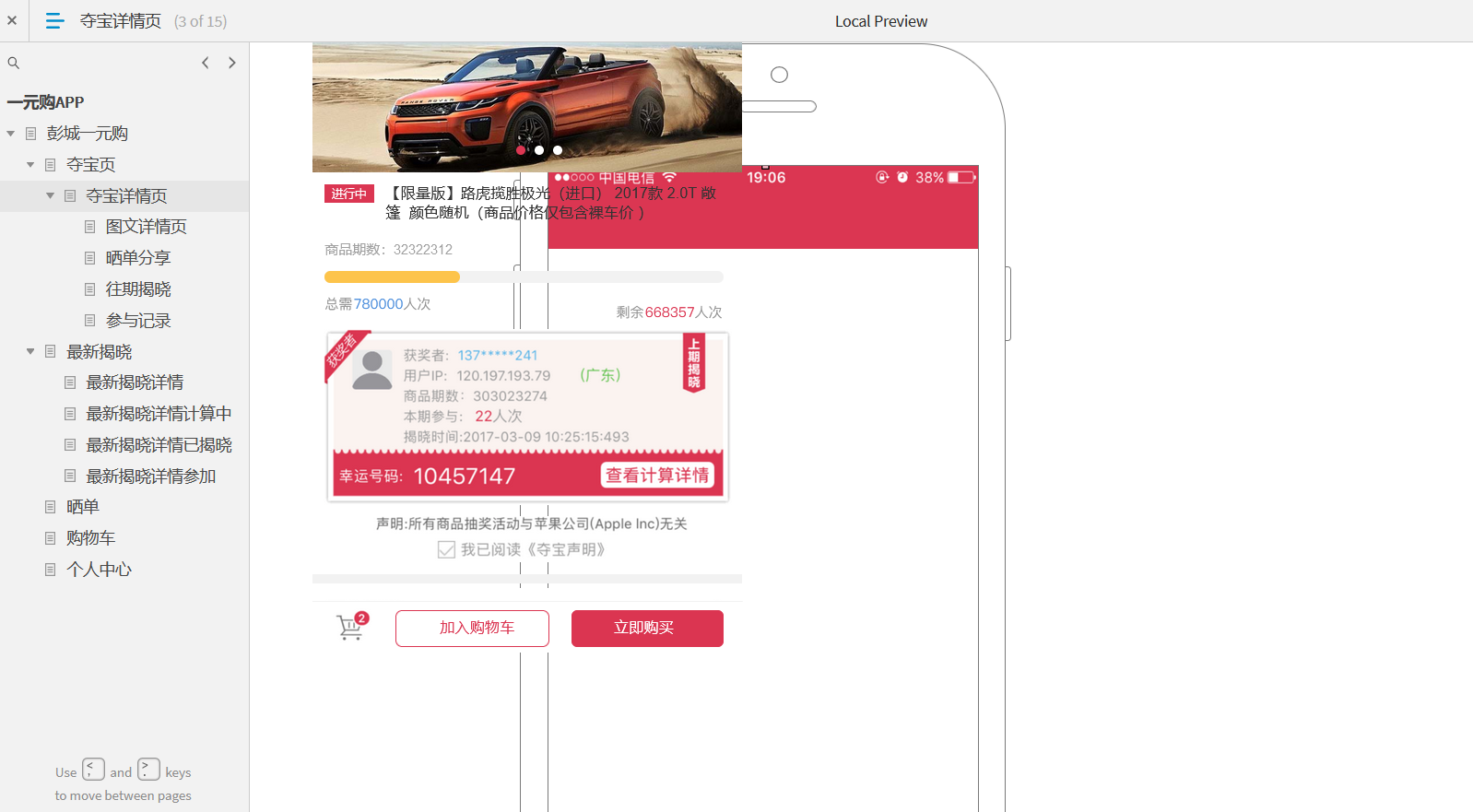Go to previous page with left chevron
Screen dimensions: 1473x812
pos(206,63)
